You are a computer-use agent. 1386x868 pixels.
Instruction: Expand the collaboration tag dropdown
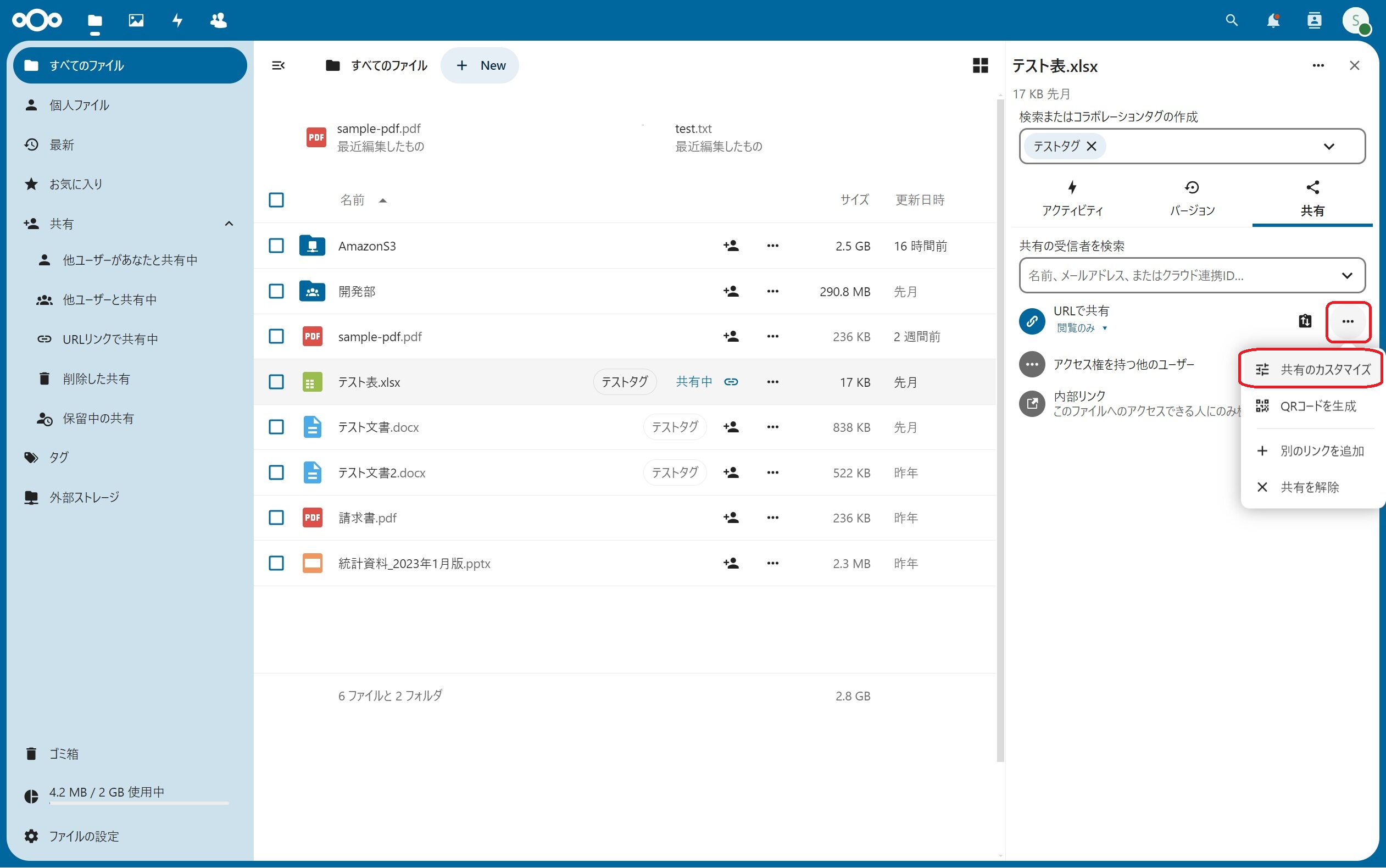pyautogui.click(x=1330, y=146)
